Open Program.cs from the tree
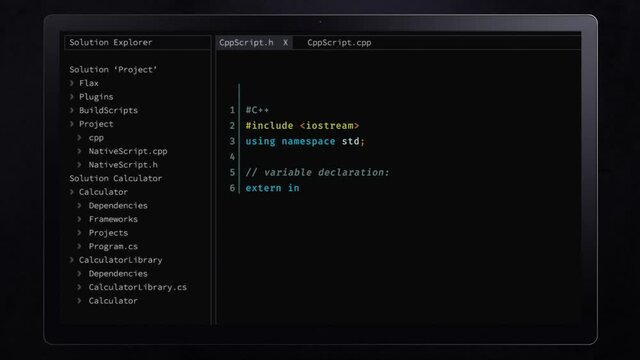640x360 pixels. pyautogui.click(x=113, y=246)
